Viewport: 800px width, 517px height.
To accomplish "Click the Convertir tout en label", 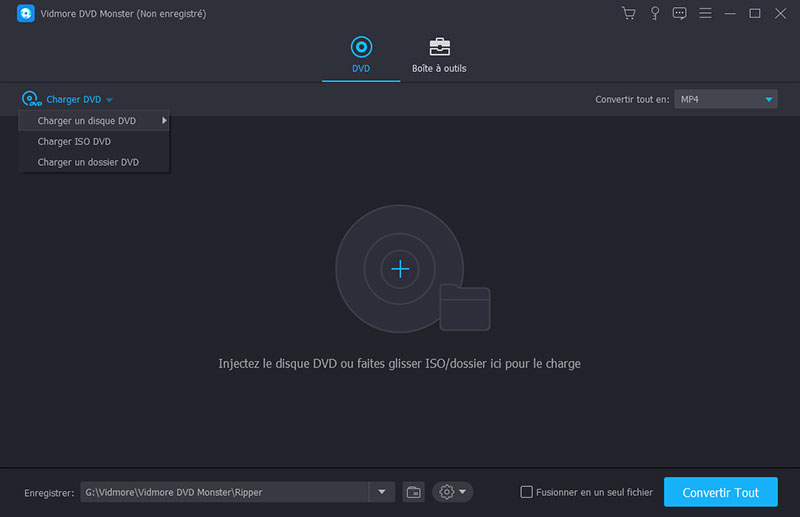I will tap(632, 99).
